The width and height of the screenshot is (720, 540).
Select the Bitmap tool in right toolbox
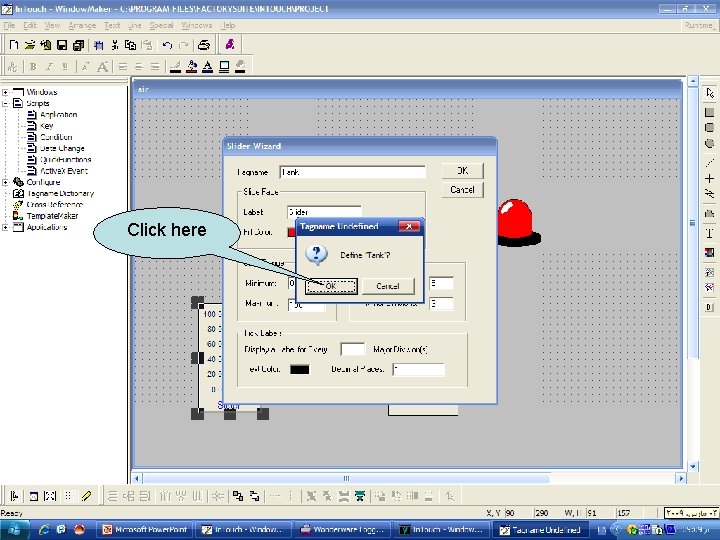click(709, 252)
